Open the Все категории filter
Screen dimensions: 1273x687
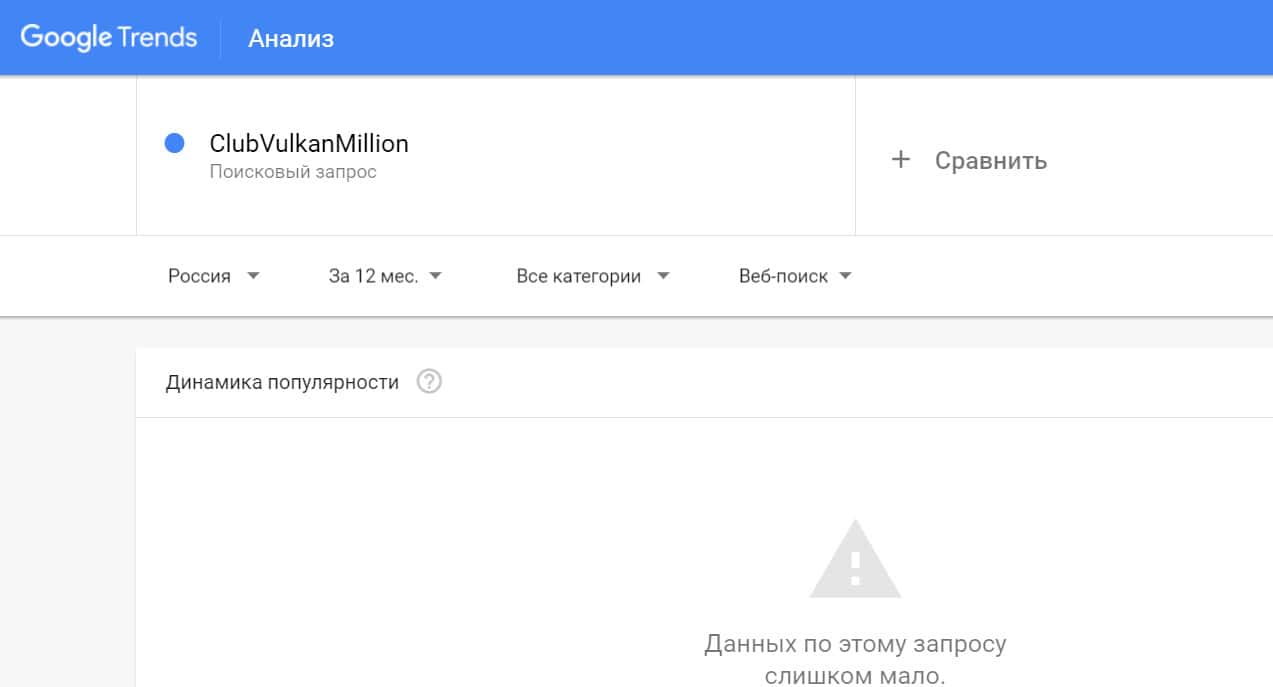point(578,276)
